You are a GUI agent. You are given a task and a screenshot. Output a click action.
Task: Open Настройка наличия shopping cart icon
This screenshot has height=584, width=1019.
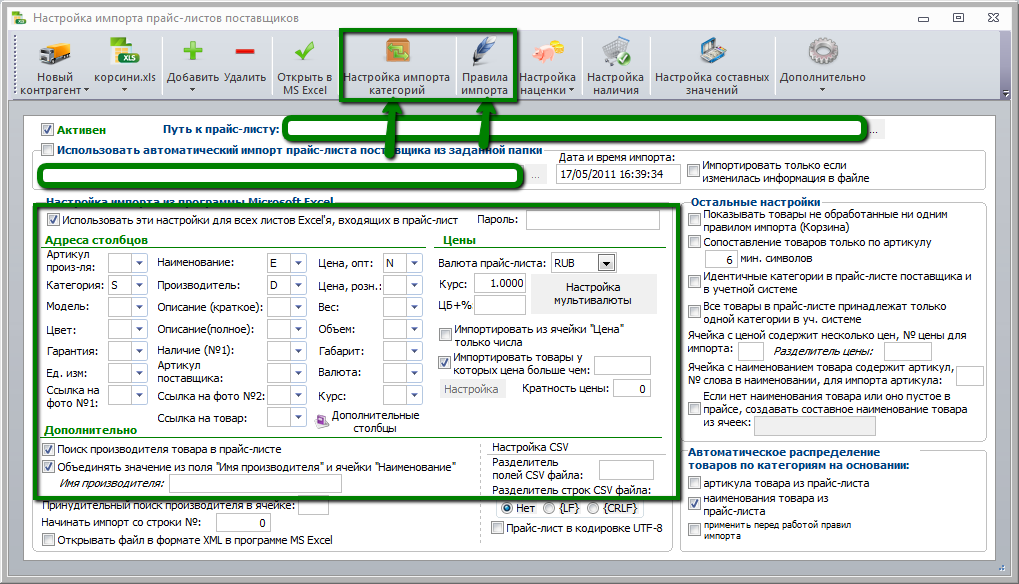click(x=615, y=52)
